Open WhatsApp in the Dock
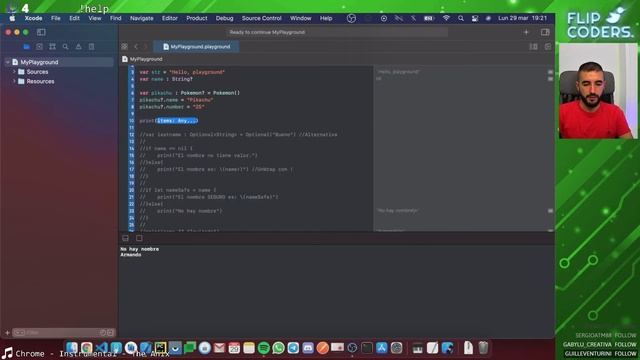This screenshot has width=640, height=360. tap(278, 348)
